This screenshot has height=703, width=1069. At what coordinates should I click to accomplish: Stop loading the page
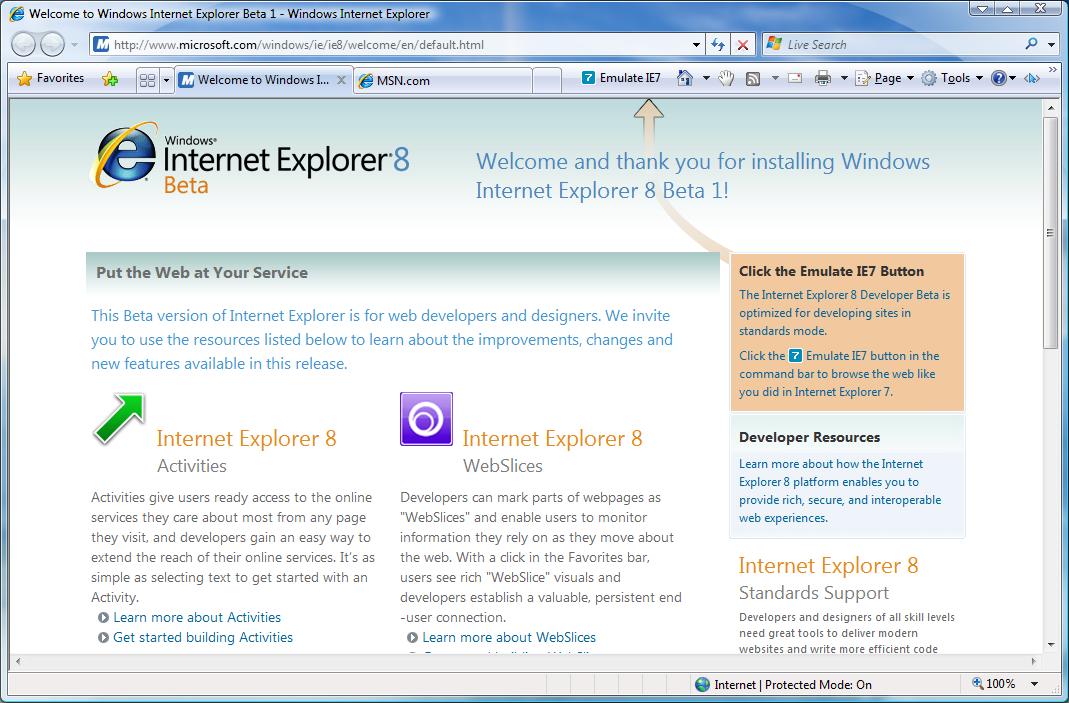pos(743,44)
